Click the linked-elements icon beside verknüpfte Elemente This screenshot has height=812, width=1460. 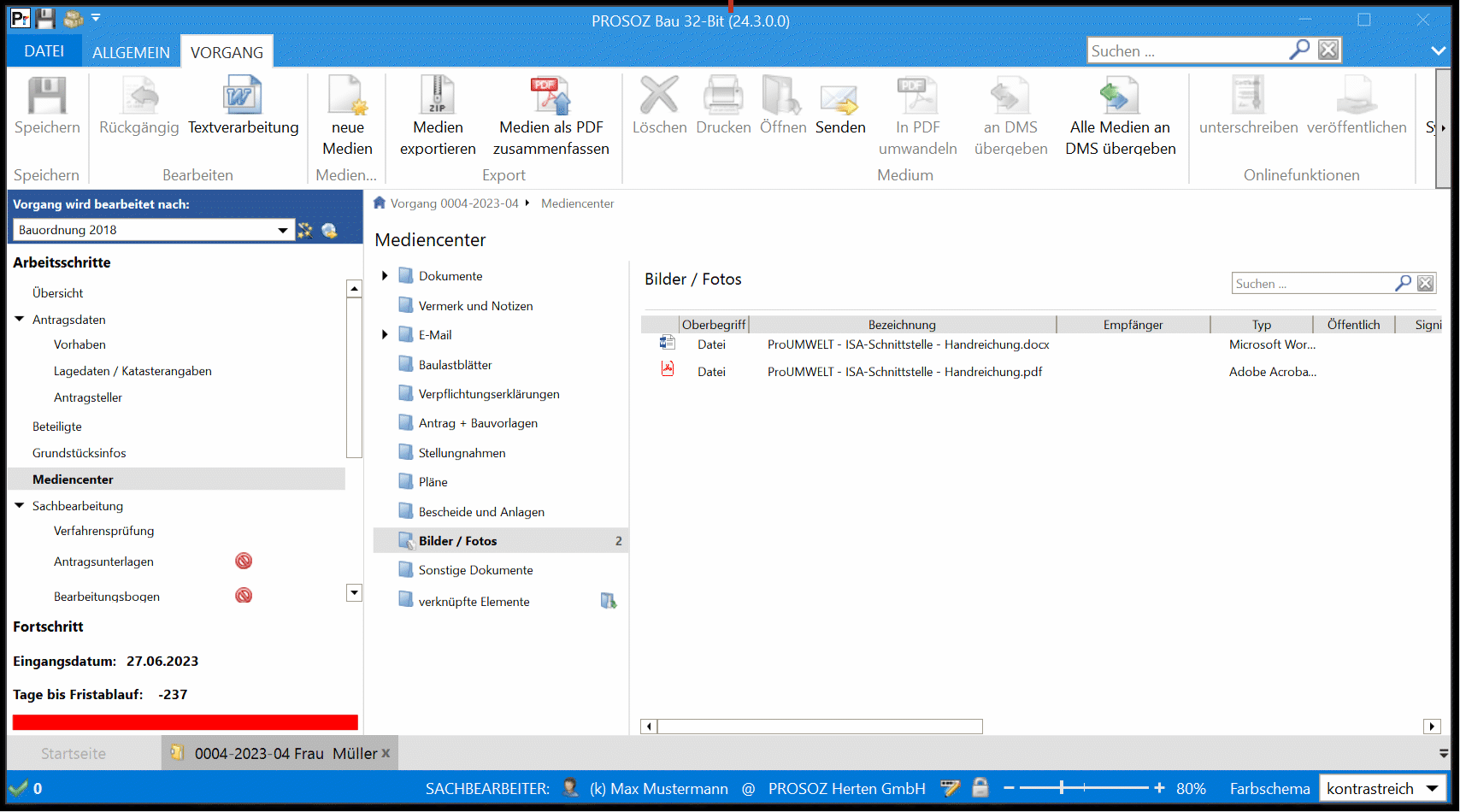pyautogui.click(x=609, y=601)
